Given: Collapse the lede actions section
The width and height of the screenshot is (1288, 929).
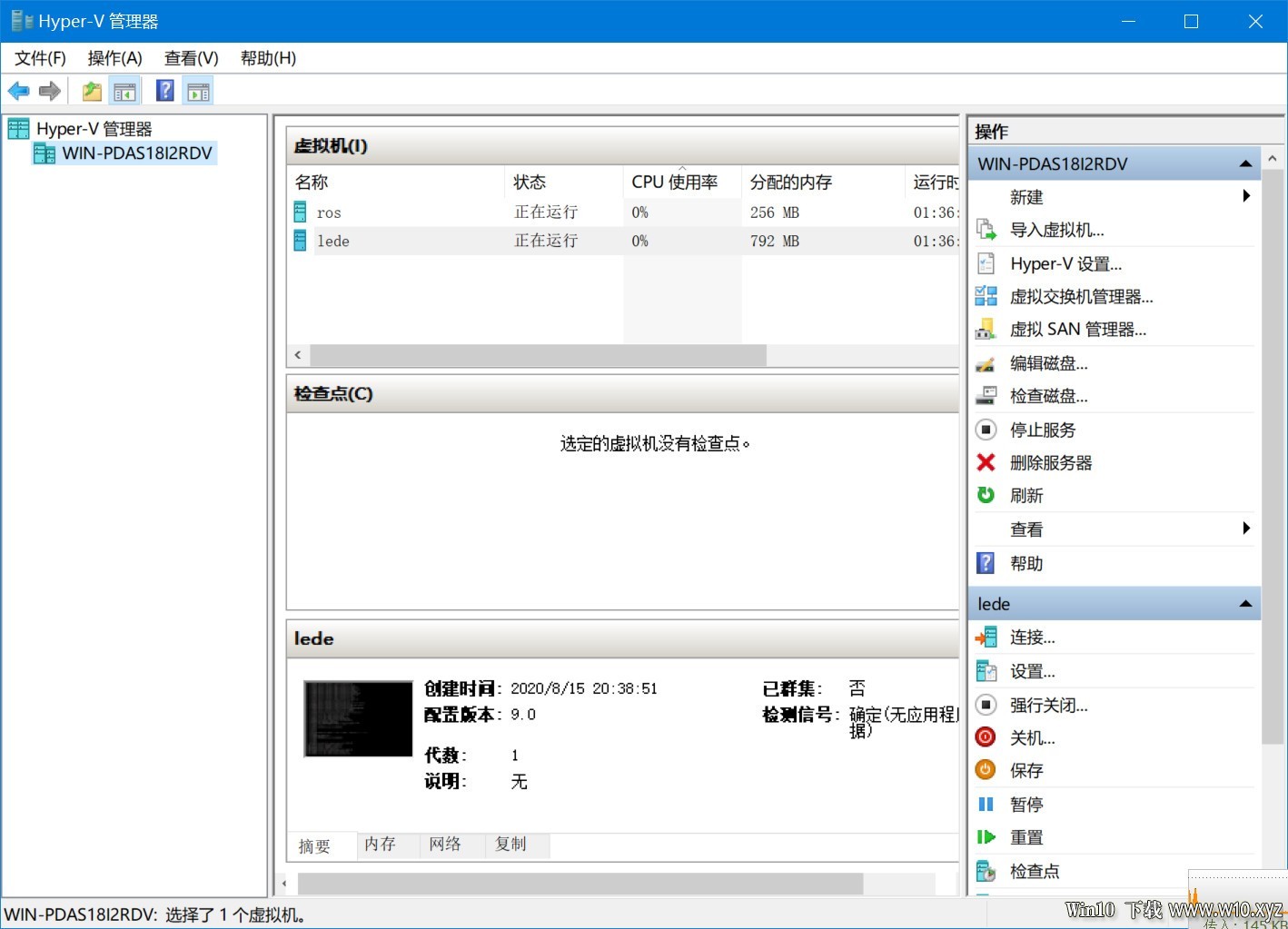Looking at the screenshot, I should point(1245,604).
